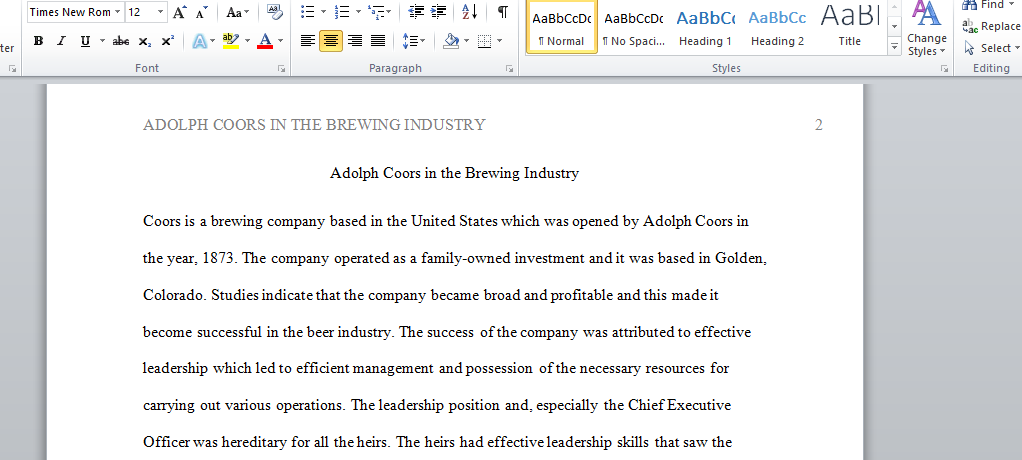Click the document title 'Adolph Coors in the Brewing Industry'

(x=454, y=173)
